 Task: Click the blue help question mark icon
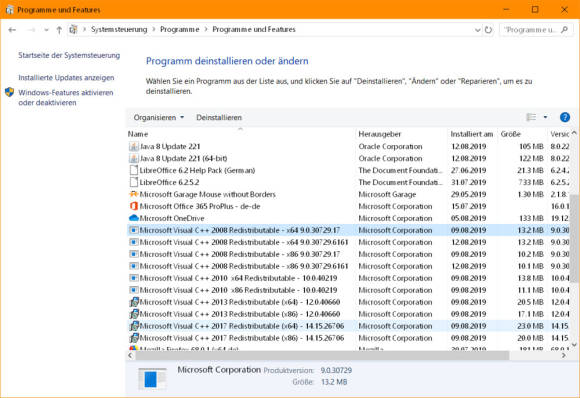(564, 117)
